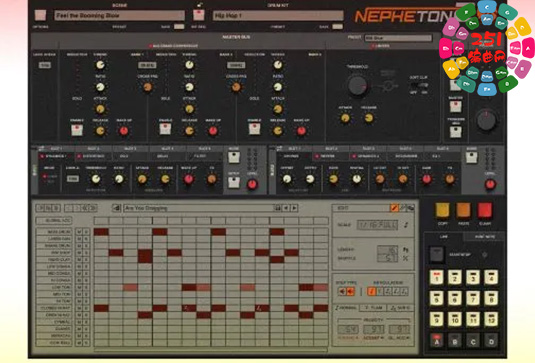This screenshot has width=535, height=363.
Task: Open the Options button at top left
Action: point(40,15)
